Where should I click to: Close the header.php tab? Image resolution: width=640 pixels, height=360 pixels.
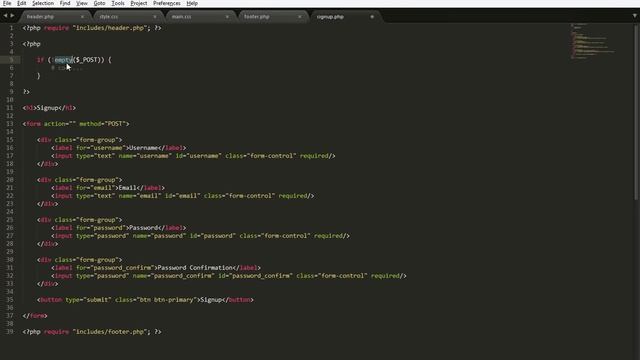82,17
